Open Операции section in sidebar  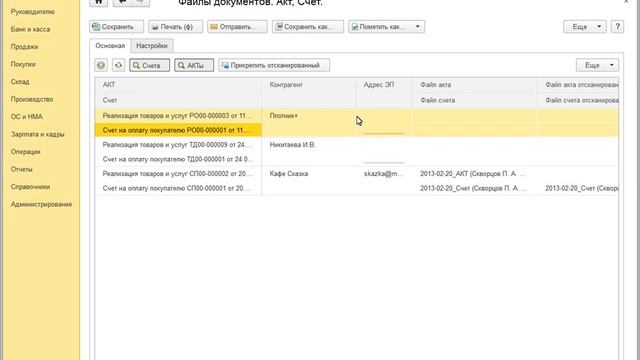(26, 152)
